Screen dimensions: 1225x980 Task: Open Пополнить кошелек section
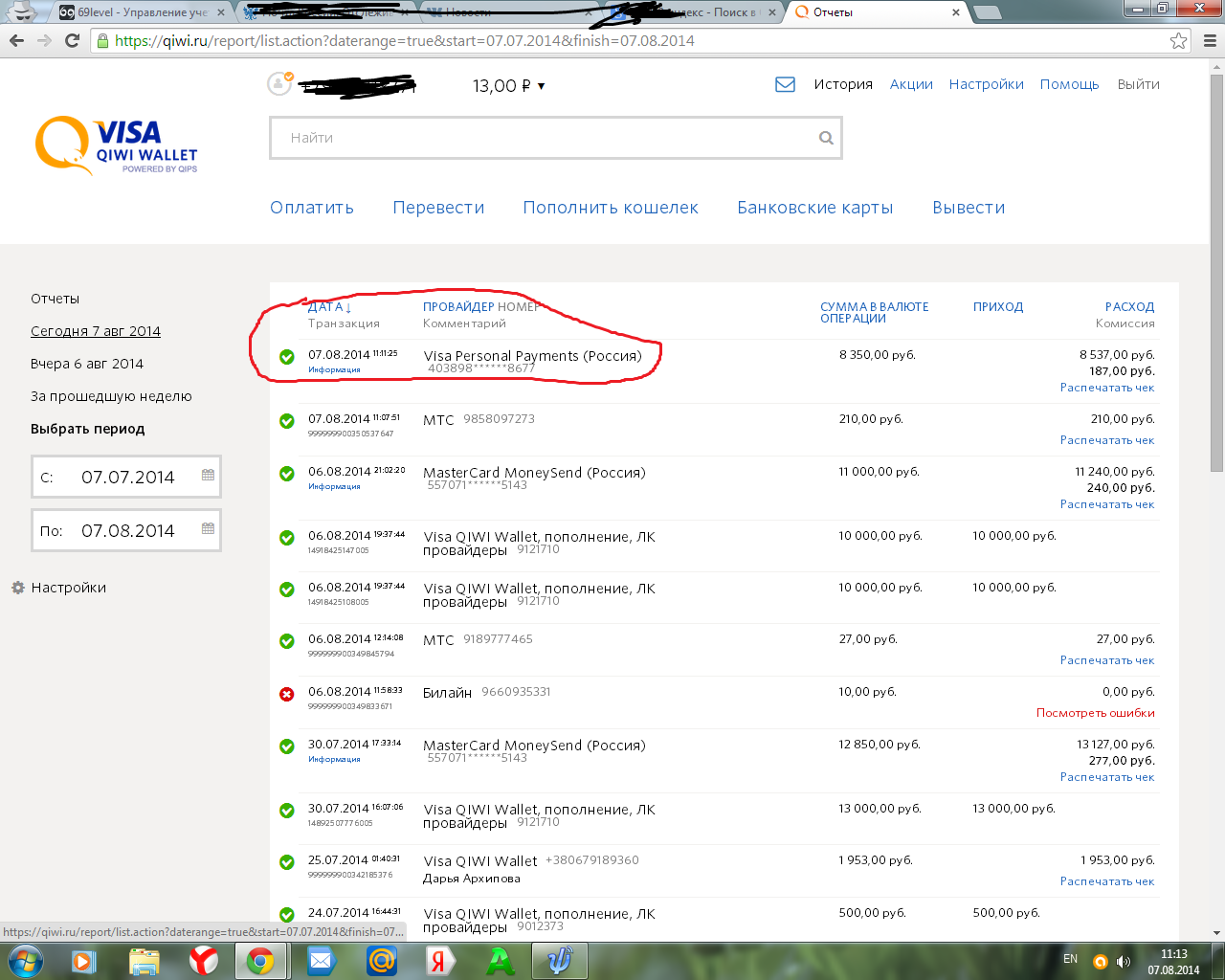click(611, 208)
